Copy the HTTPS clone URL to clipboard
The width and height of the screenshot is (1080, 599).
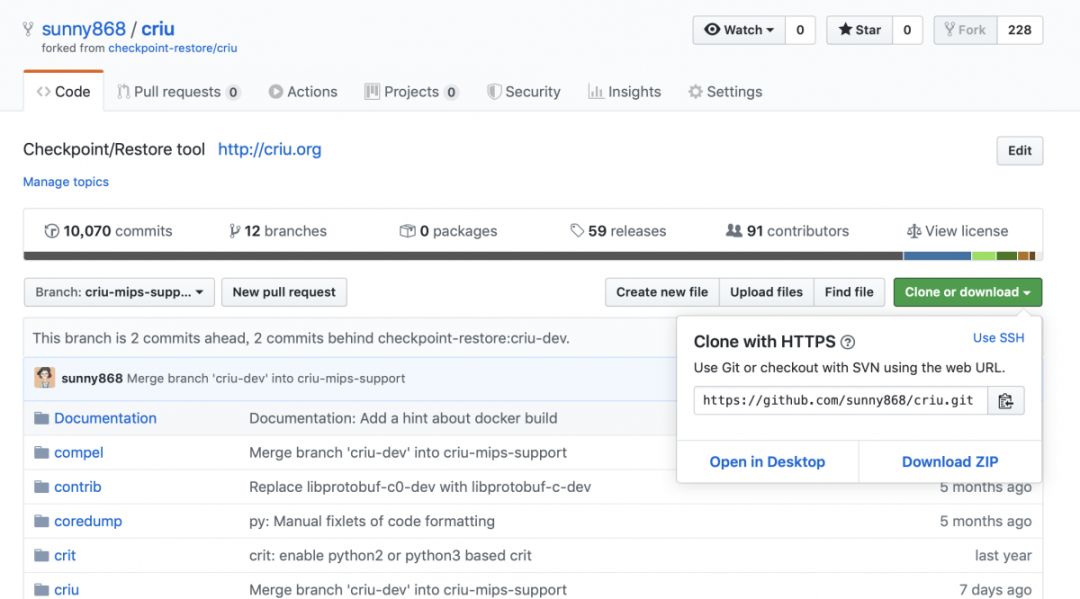pyautogui.click(x=1006, y=401)
